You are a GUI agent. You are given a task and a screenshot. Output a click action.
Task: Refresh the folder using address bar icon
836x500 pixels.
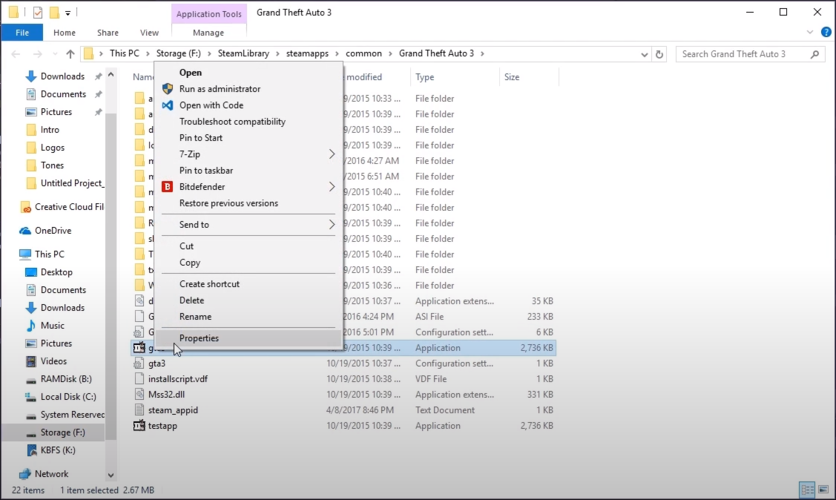[659, 54]
